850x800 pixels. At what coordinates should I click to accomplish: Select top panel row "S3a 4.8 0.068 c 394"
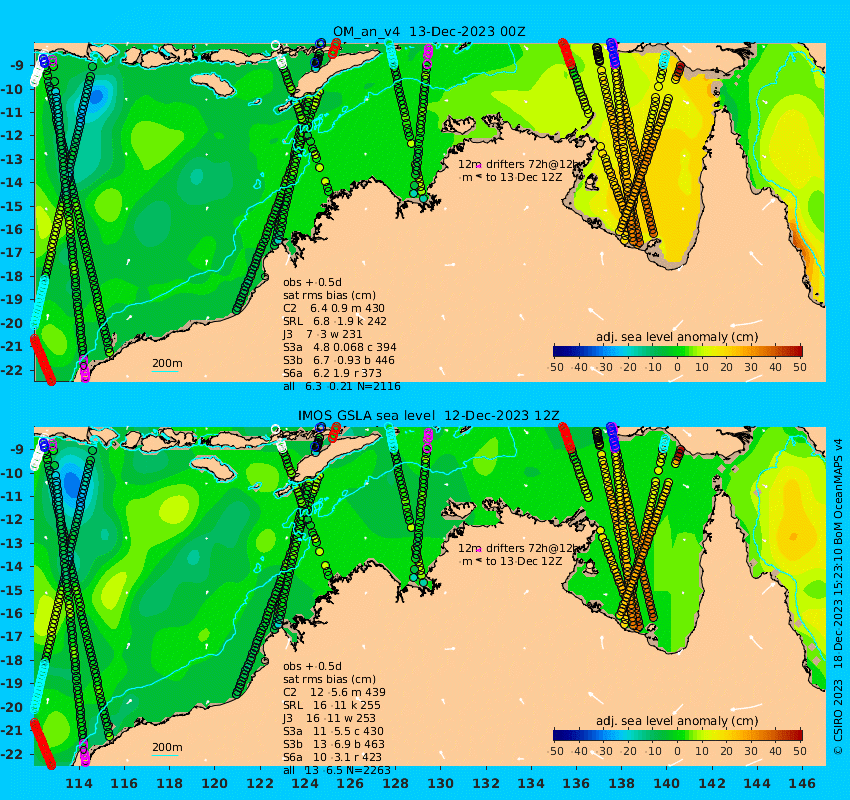click(340, 347)
